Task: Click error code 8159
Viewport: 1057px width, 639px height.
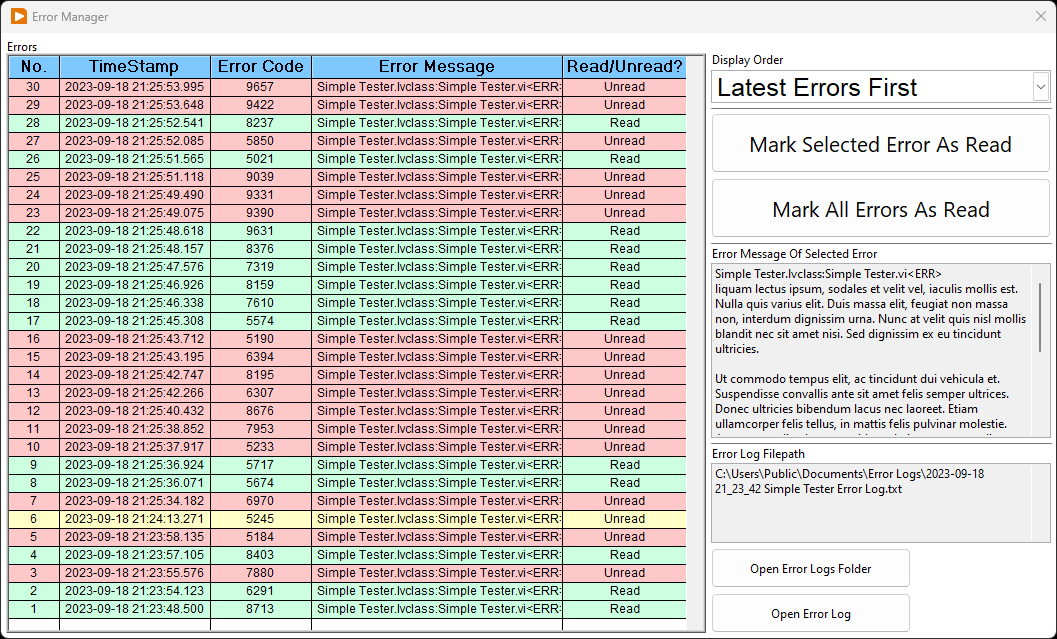Action: (x=260, y=284)
